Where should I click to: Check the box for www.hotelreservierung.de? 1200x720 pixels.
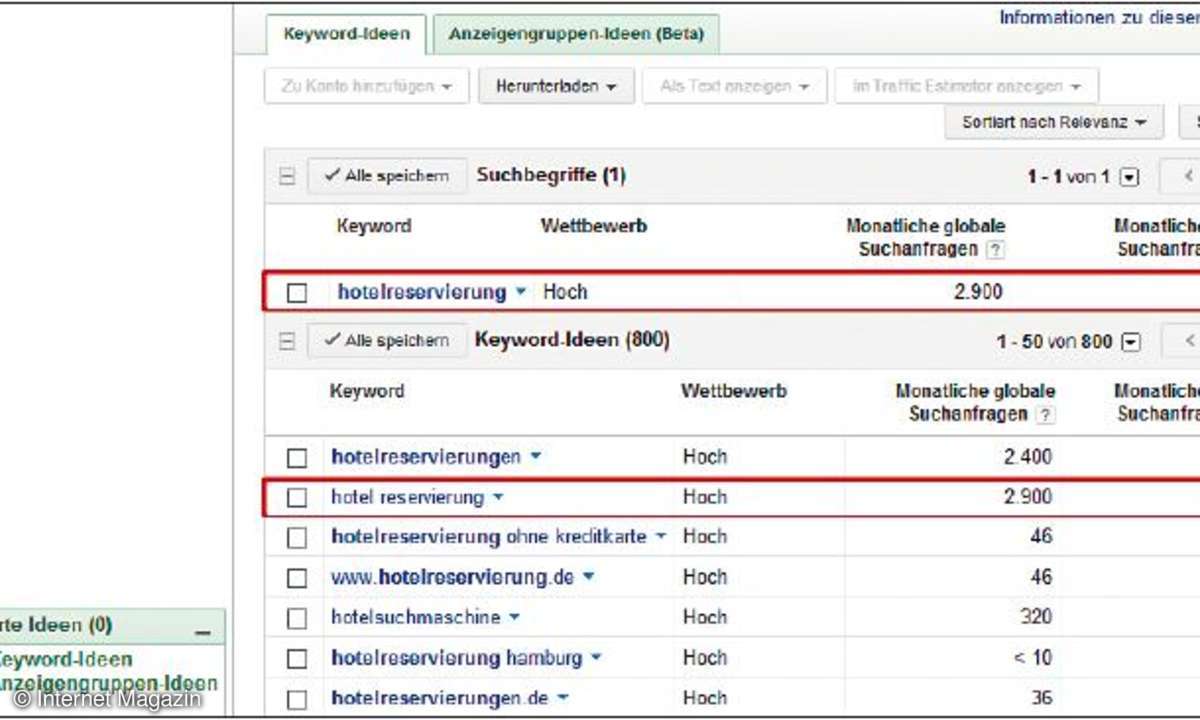(297, 578)
